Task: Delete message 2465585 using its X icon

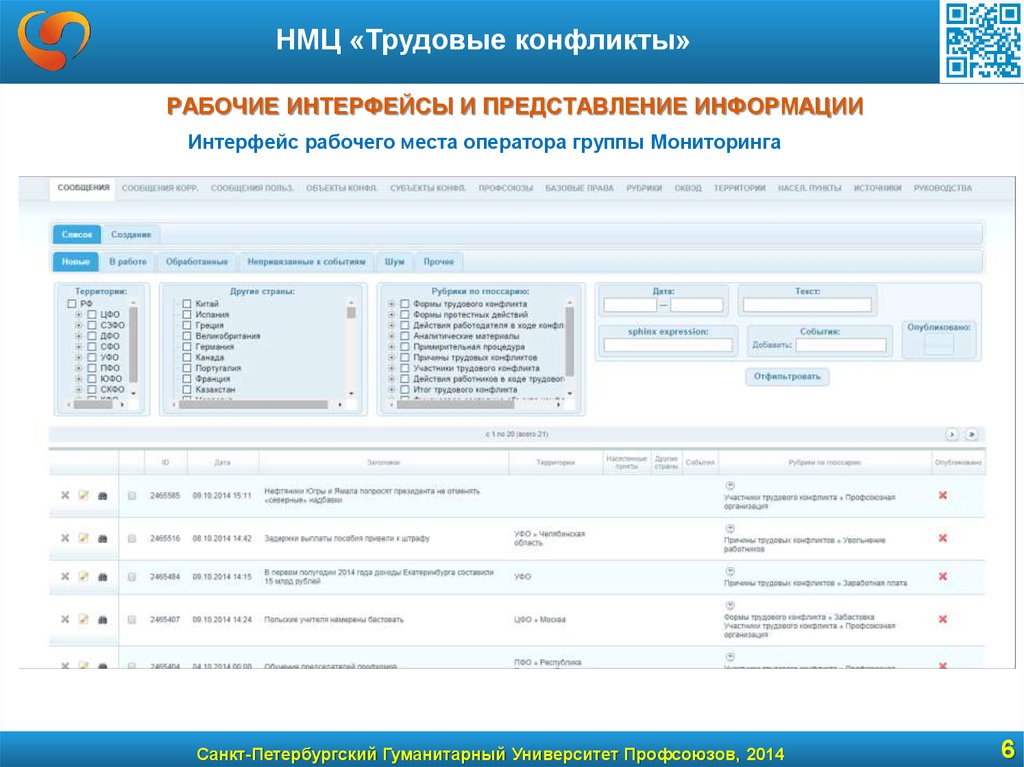Action: [63, 495]
